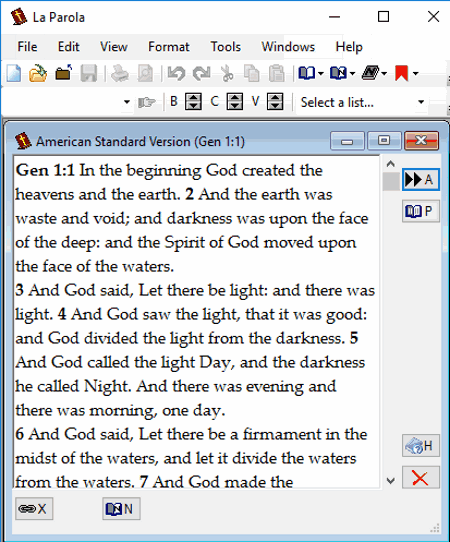This screenshot has height=542, width=450.
Task: Click the La Parola title bar icon
Action: point(19,17)
